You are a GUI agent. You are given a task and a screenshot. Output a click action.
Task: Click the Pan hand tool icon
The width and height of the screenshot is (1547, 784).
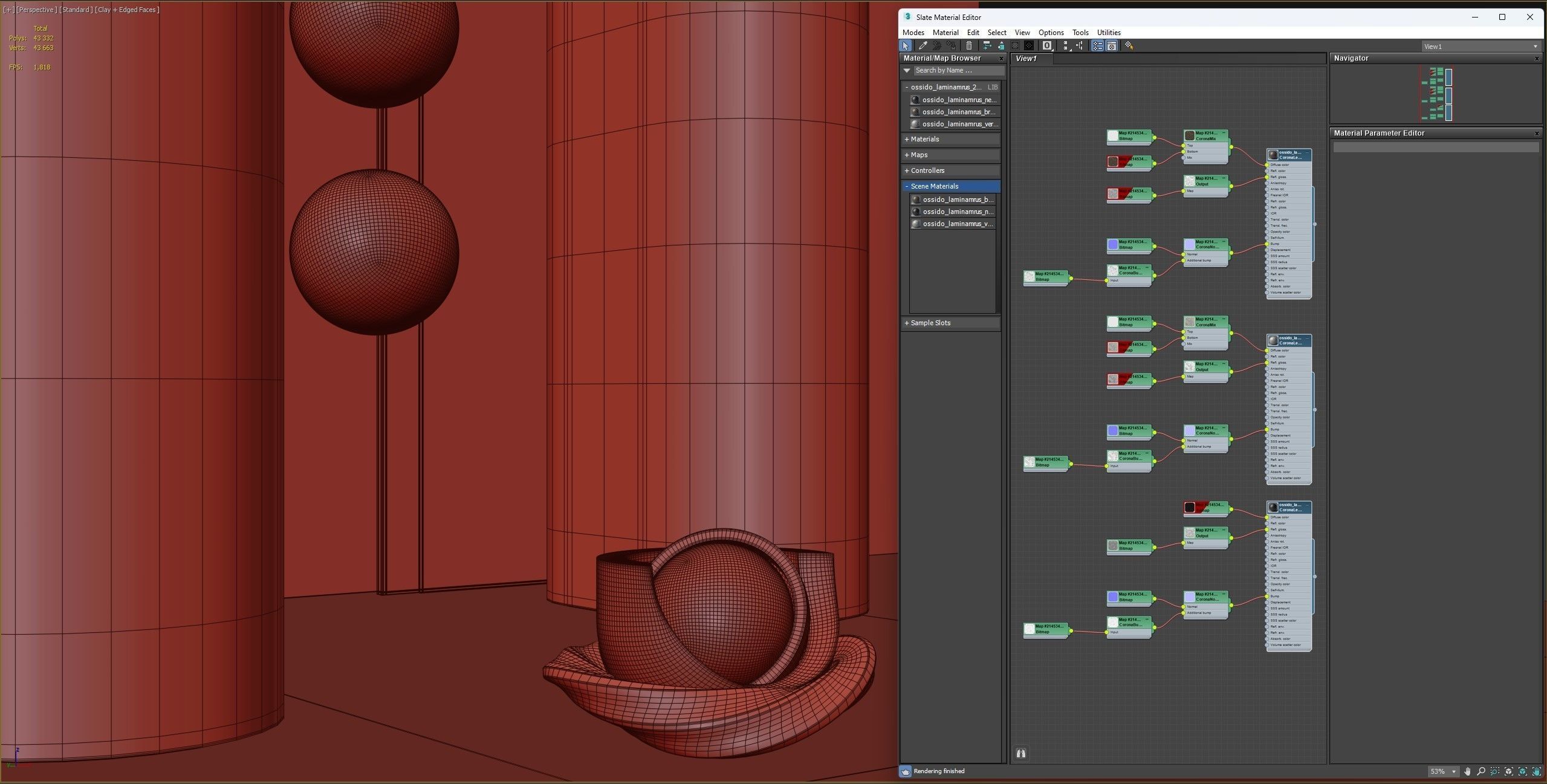click(1467, 771)
